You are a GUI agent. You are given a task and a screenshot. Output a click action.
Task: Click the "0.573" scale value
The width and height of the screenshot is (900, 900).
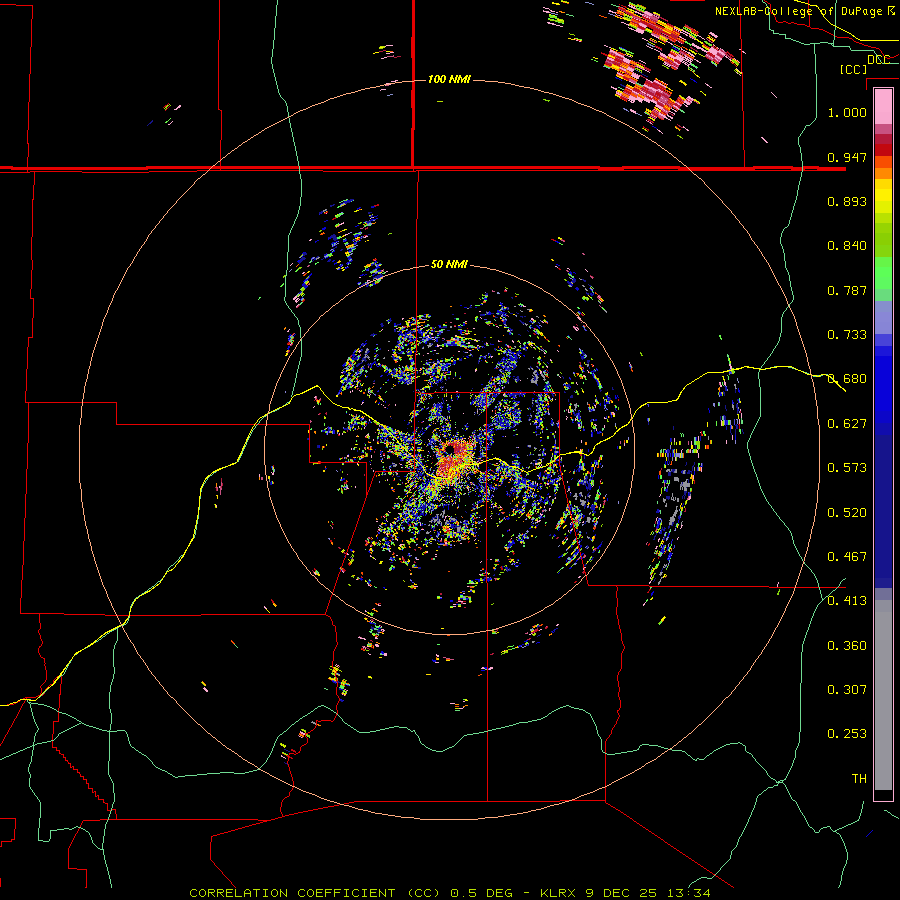tap(847, 468)
